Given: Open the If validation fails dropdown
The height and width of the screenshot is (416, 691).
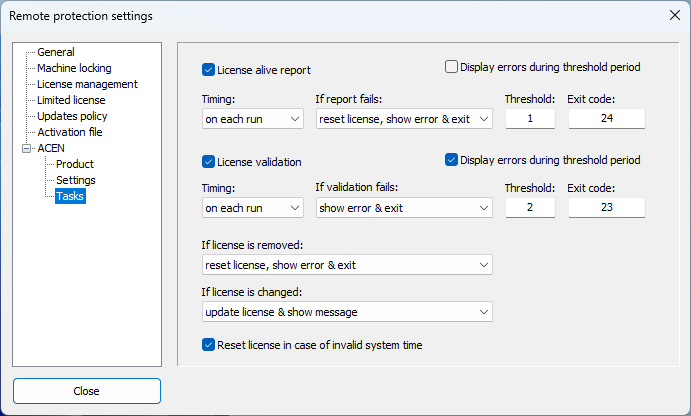Looking at the screenshot, I should pyautogui.click(x=404, y=208).
